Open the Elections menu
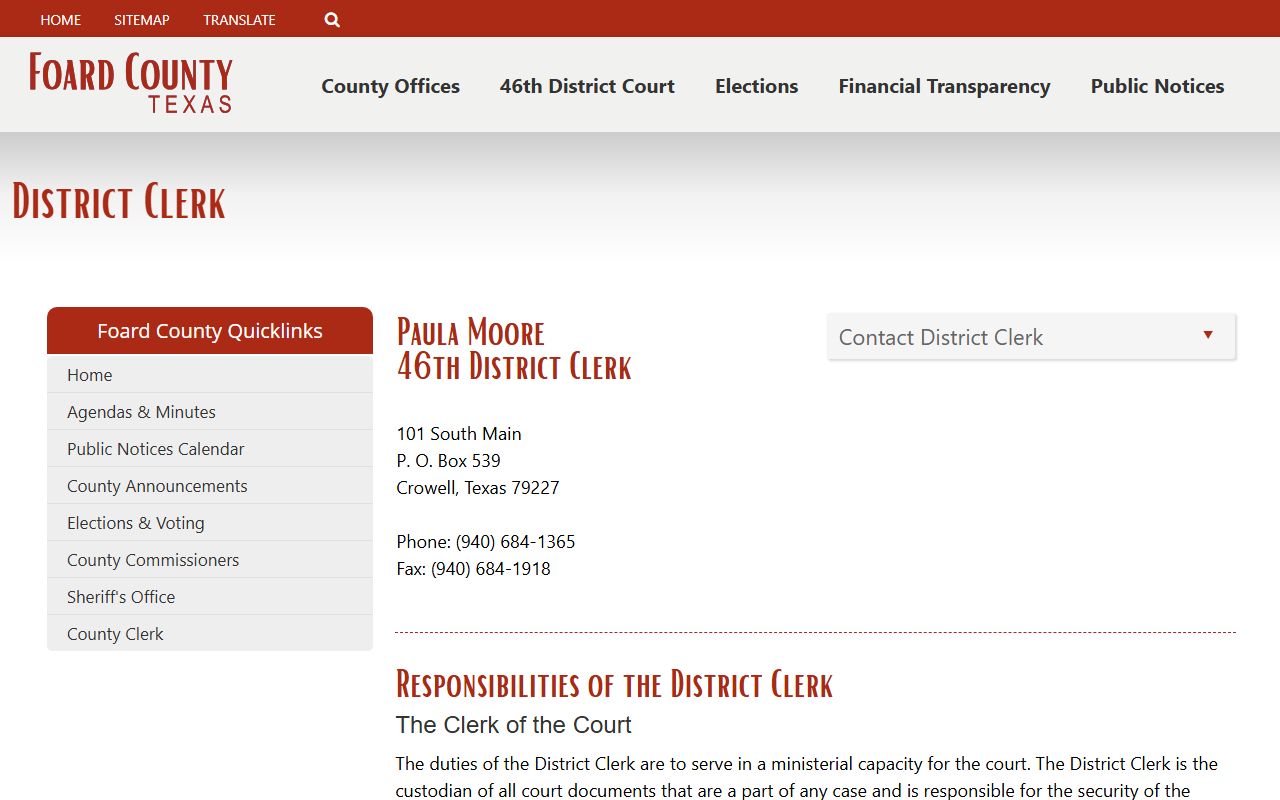Screen dimensions: 1280x800 click(756, 86)
